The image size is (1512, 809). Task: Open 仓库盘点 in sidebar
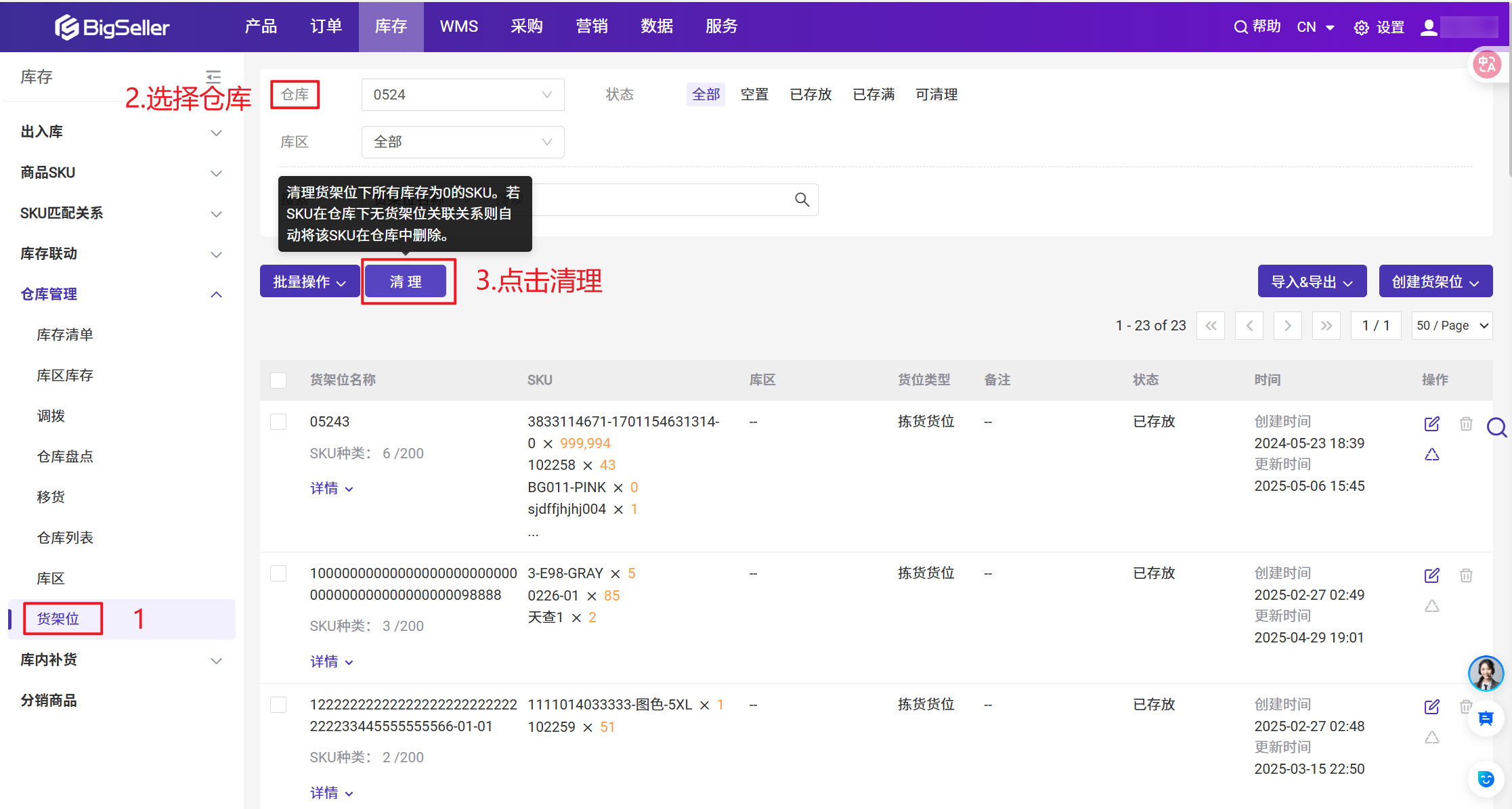(x=65, y=457)
